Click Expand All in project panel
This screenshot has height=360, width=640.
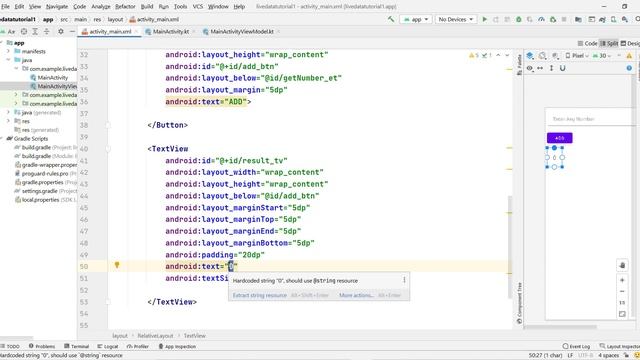tap(35, 31)
